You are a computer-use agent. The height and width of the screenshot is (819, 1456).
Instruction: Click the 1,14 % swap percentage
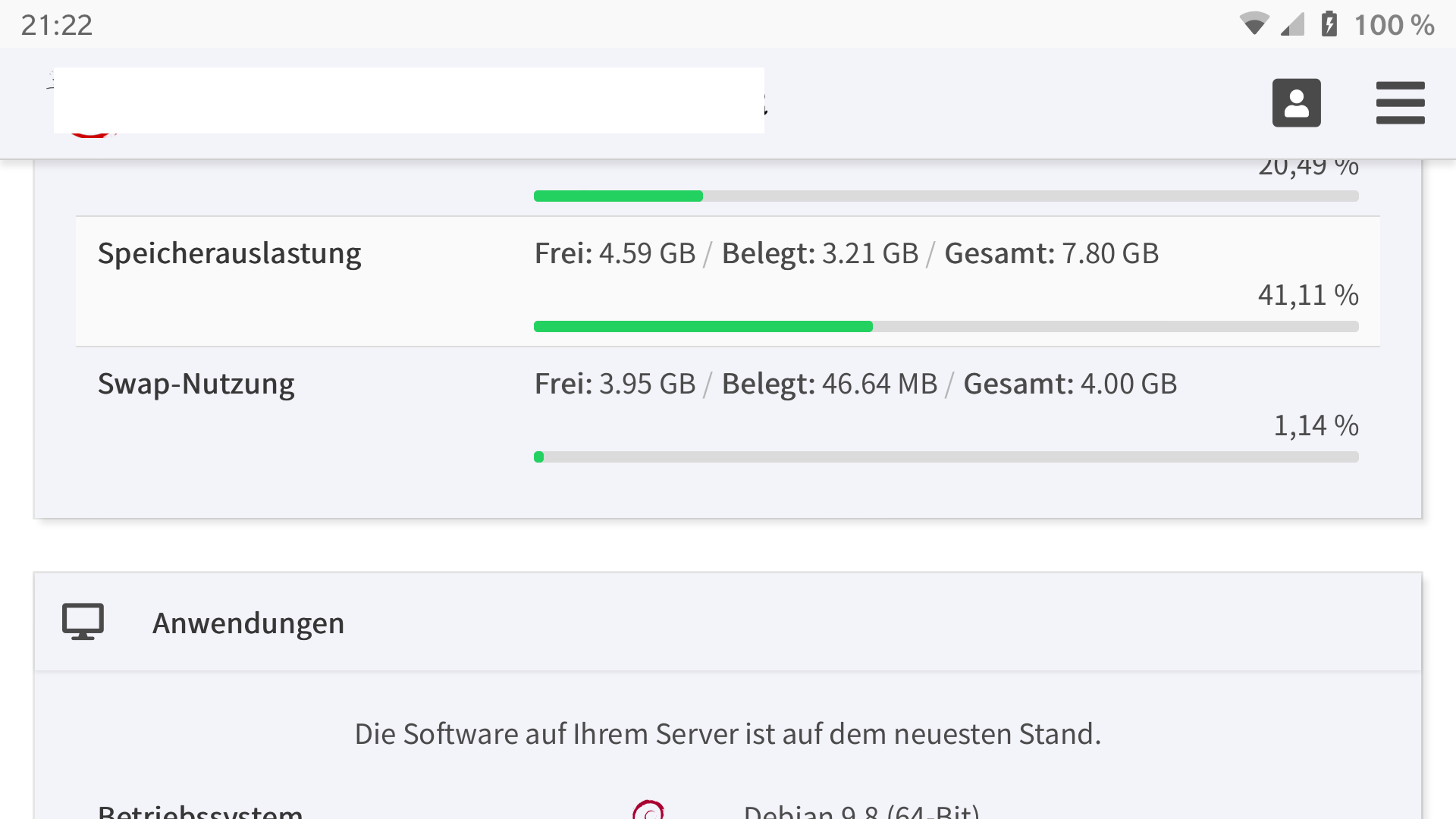(1315, 425)
